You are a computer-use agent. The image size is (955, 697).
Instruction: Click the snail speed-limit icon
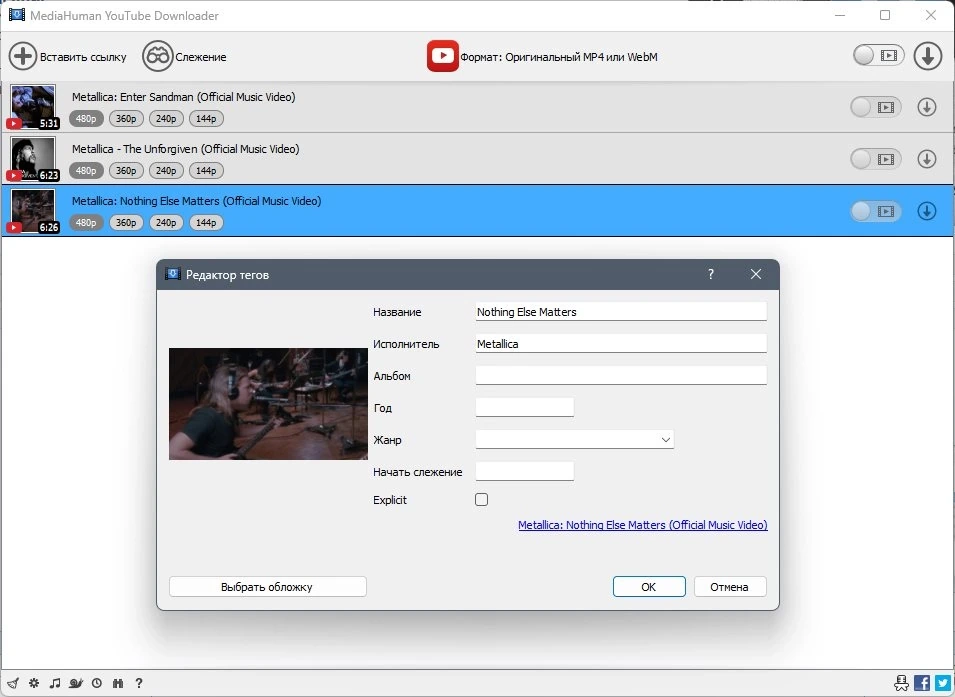pyautogui.click(x=76, y=683)
